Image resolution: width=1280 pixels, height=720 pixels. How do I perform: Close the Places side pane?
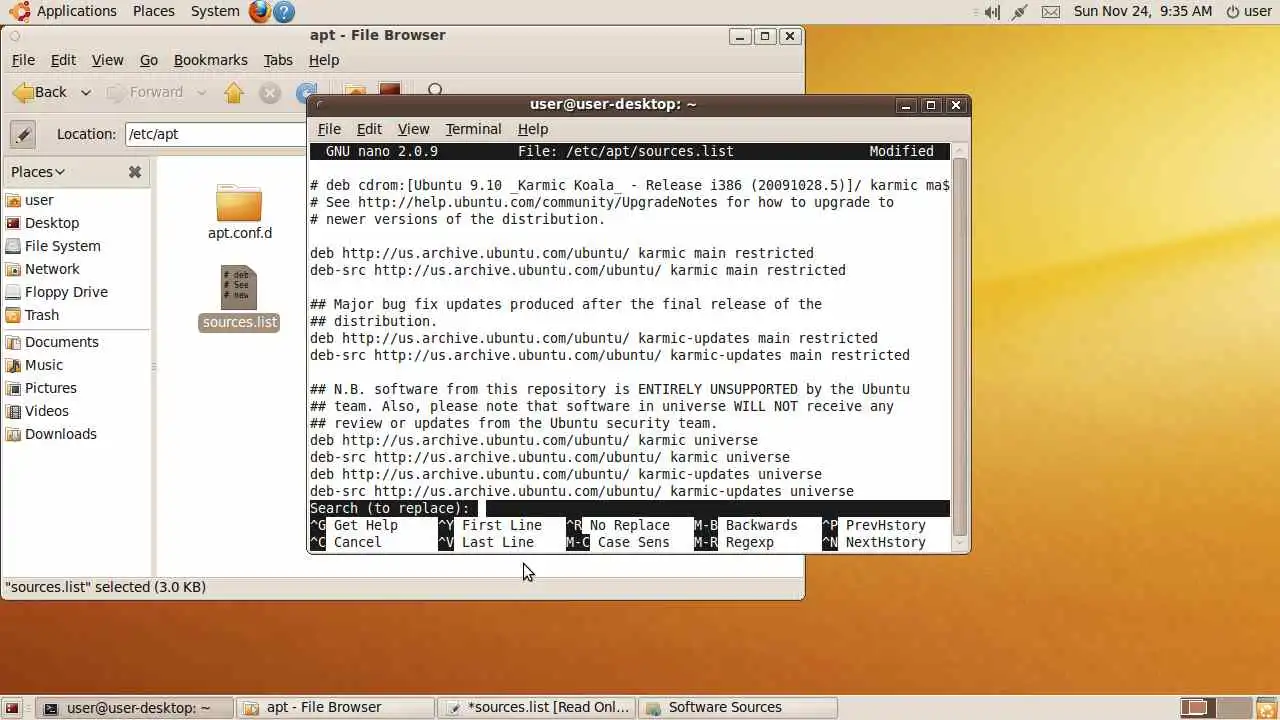click(x=135, y=172)
